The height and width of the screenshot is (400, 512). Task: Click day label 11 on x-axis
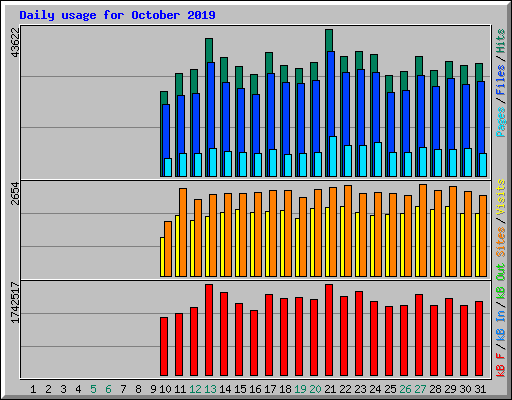[180, 389]
